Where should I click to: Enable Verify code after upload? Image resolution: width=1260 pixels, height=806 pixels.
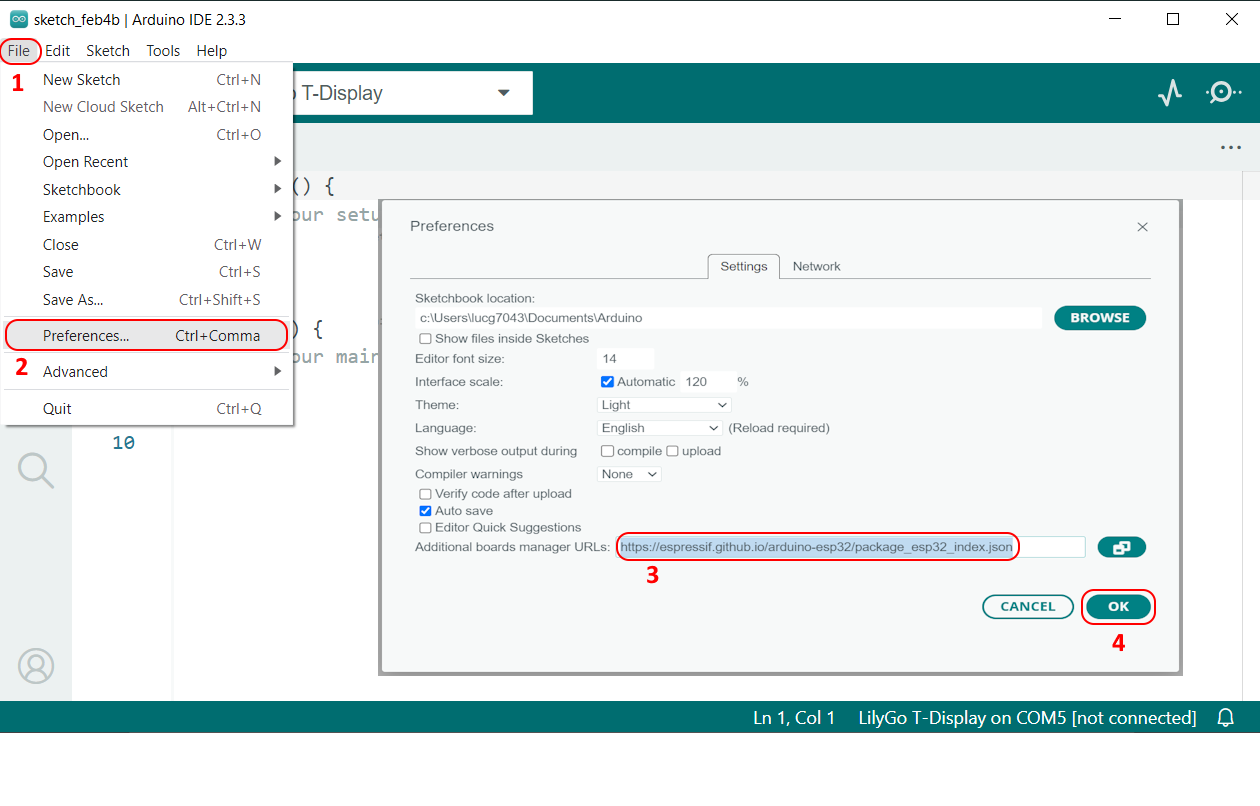[x=425, y=494]
